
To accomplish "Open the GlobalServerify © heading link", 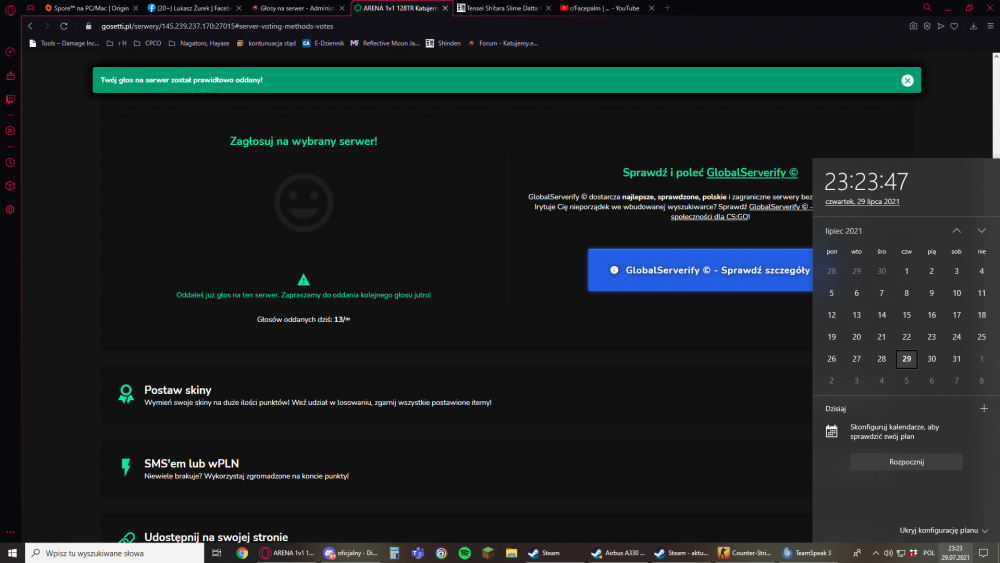I will (752, 173).
